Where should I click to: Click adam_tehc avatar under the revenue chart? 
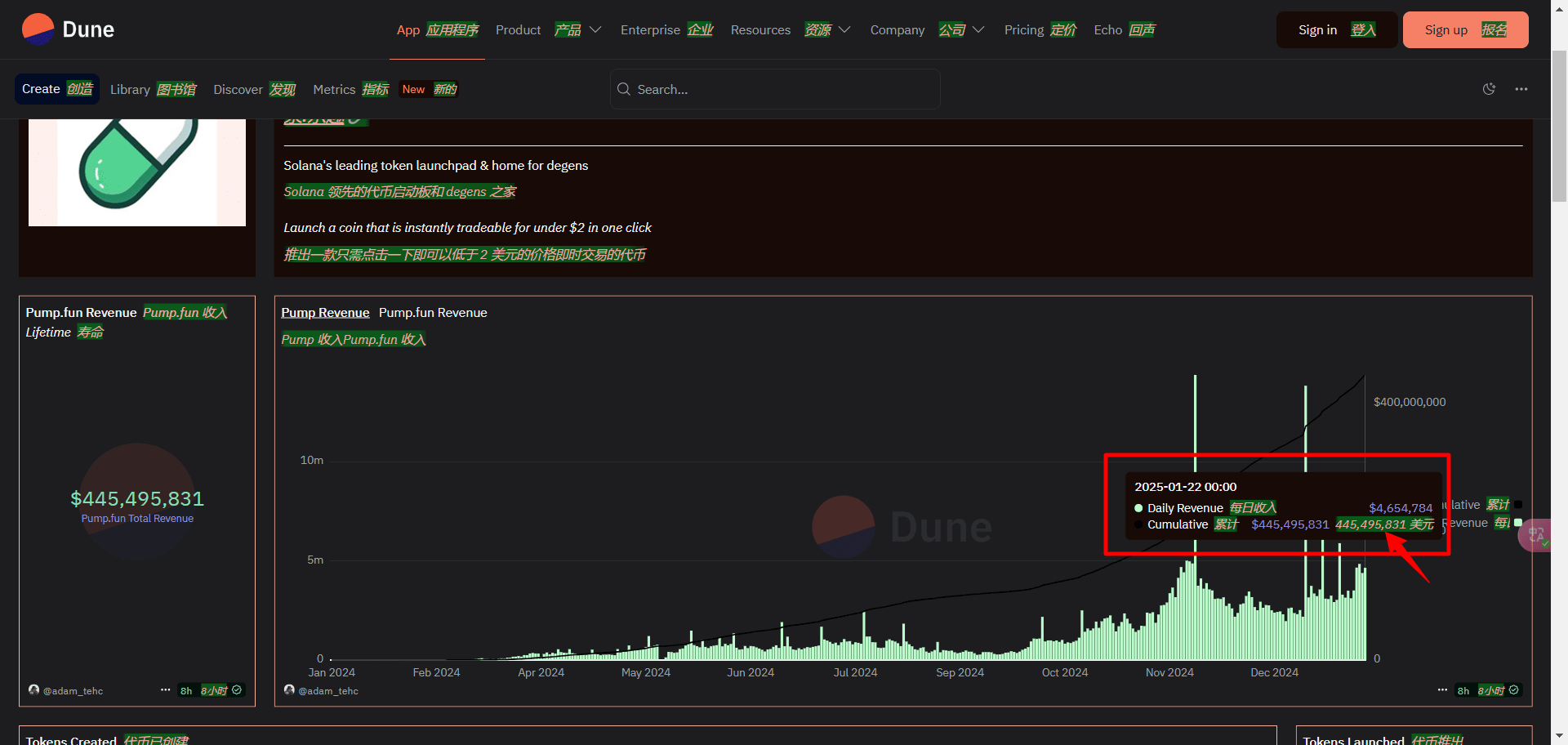[x=289, y=690]
